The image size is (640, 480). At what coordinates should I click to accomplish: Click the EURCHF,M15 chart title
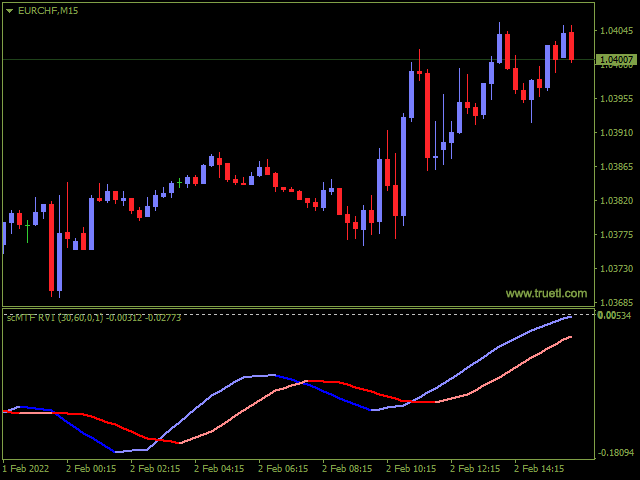pyautogui.click(x=48, y=11)
